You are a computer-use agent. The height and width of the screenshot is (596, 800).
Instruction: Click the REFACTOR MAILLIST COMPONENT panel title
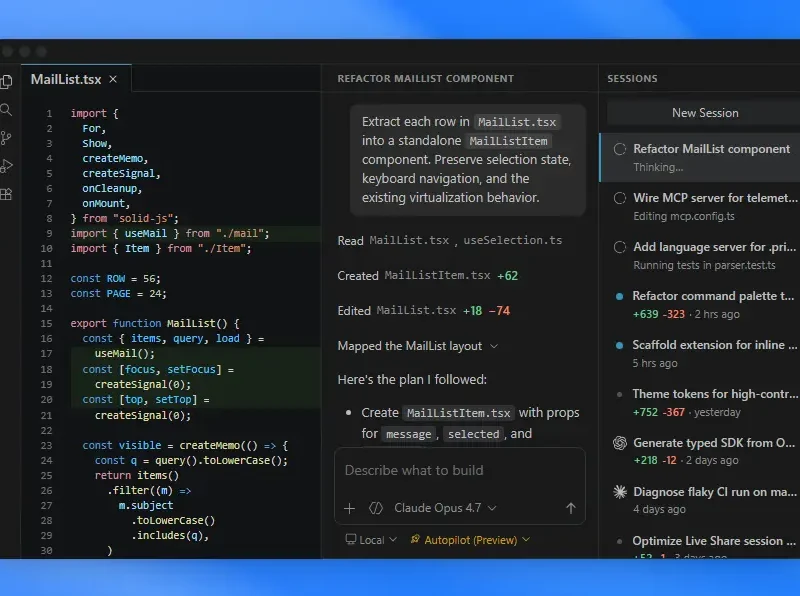(425, 79)
